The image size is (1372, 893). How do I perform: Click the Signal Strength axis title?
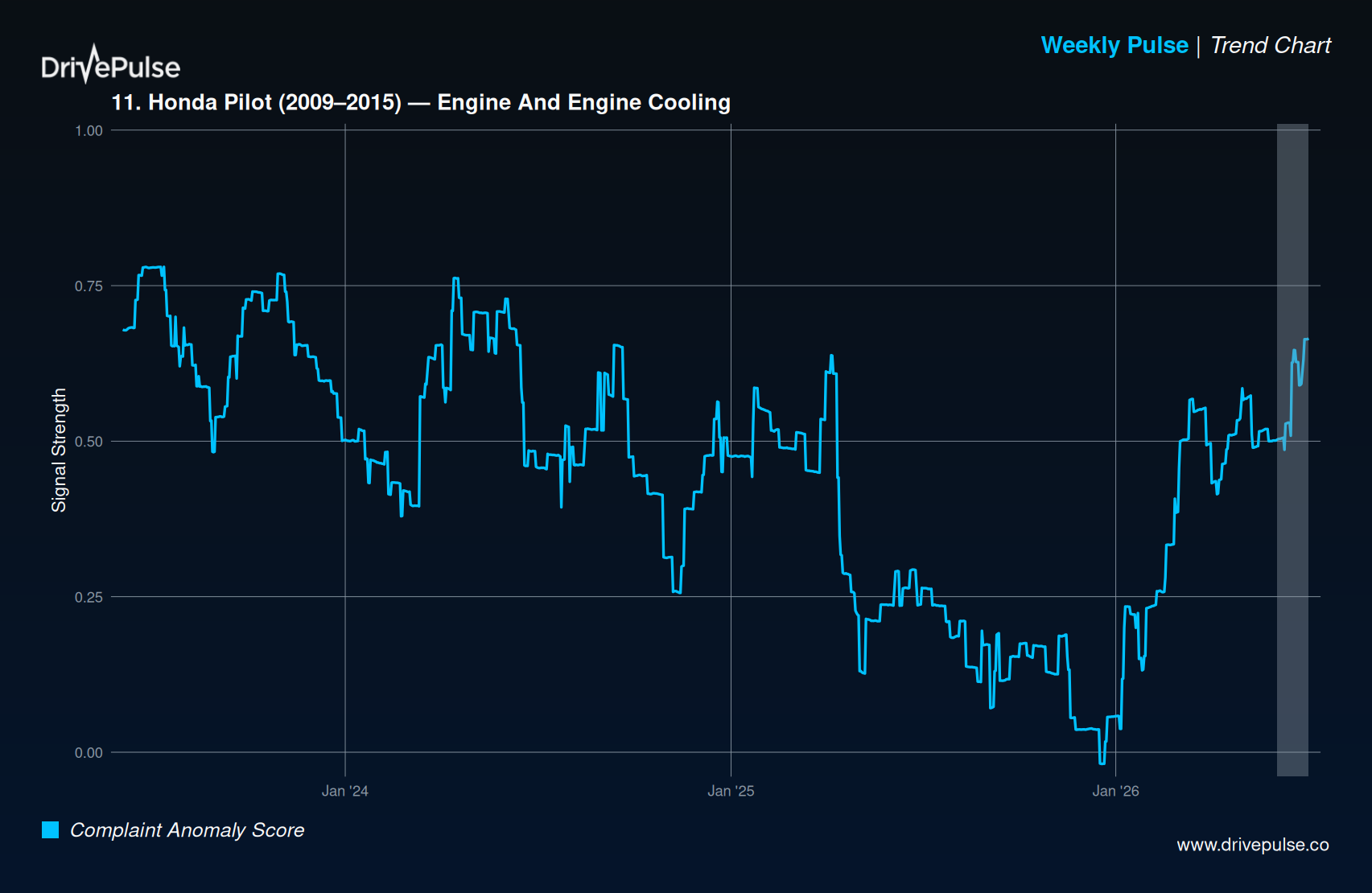[59, 451]
